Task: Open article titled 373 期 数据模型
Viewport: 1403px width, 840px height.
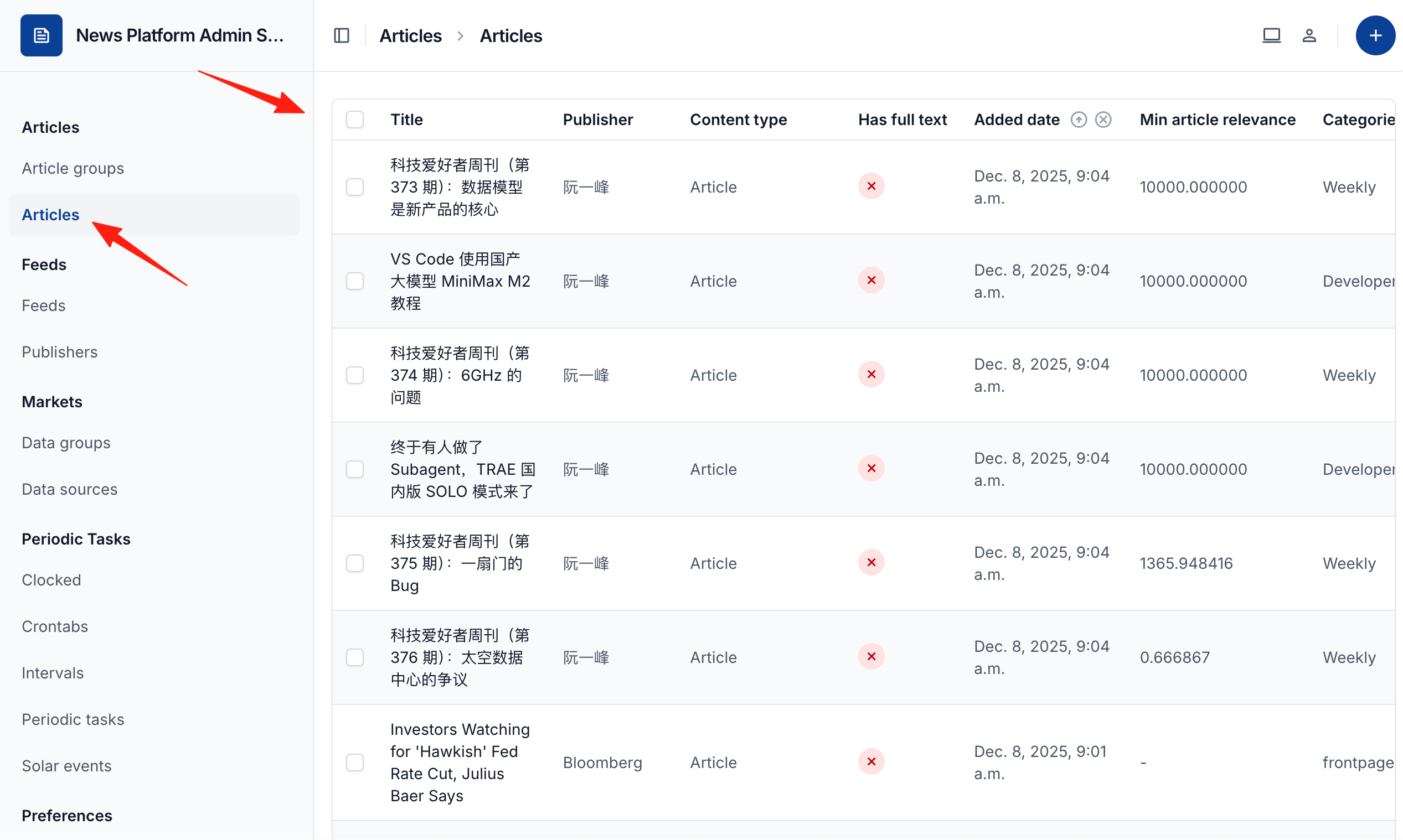Action: coord(460,187)
